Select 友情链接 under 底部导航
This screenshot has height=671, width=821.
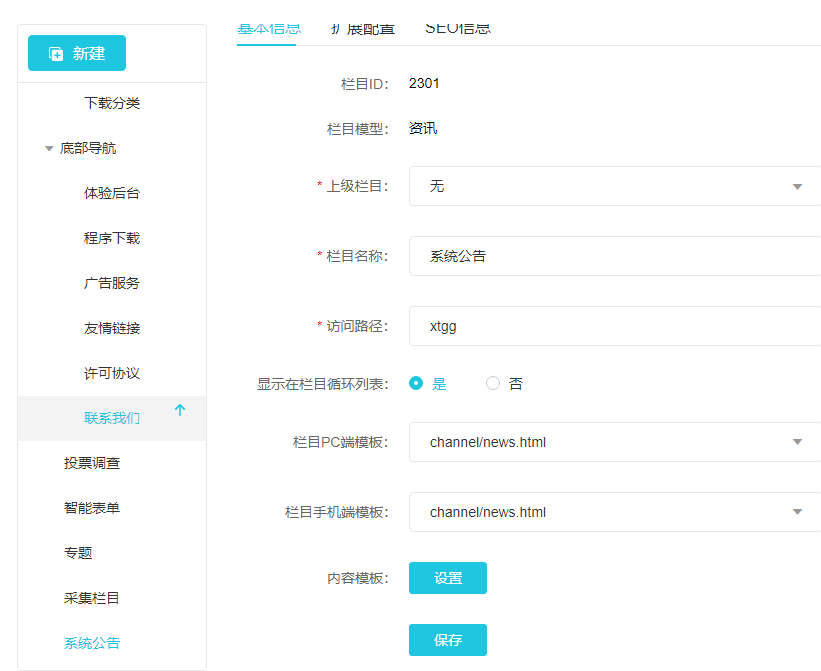112,328
